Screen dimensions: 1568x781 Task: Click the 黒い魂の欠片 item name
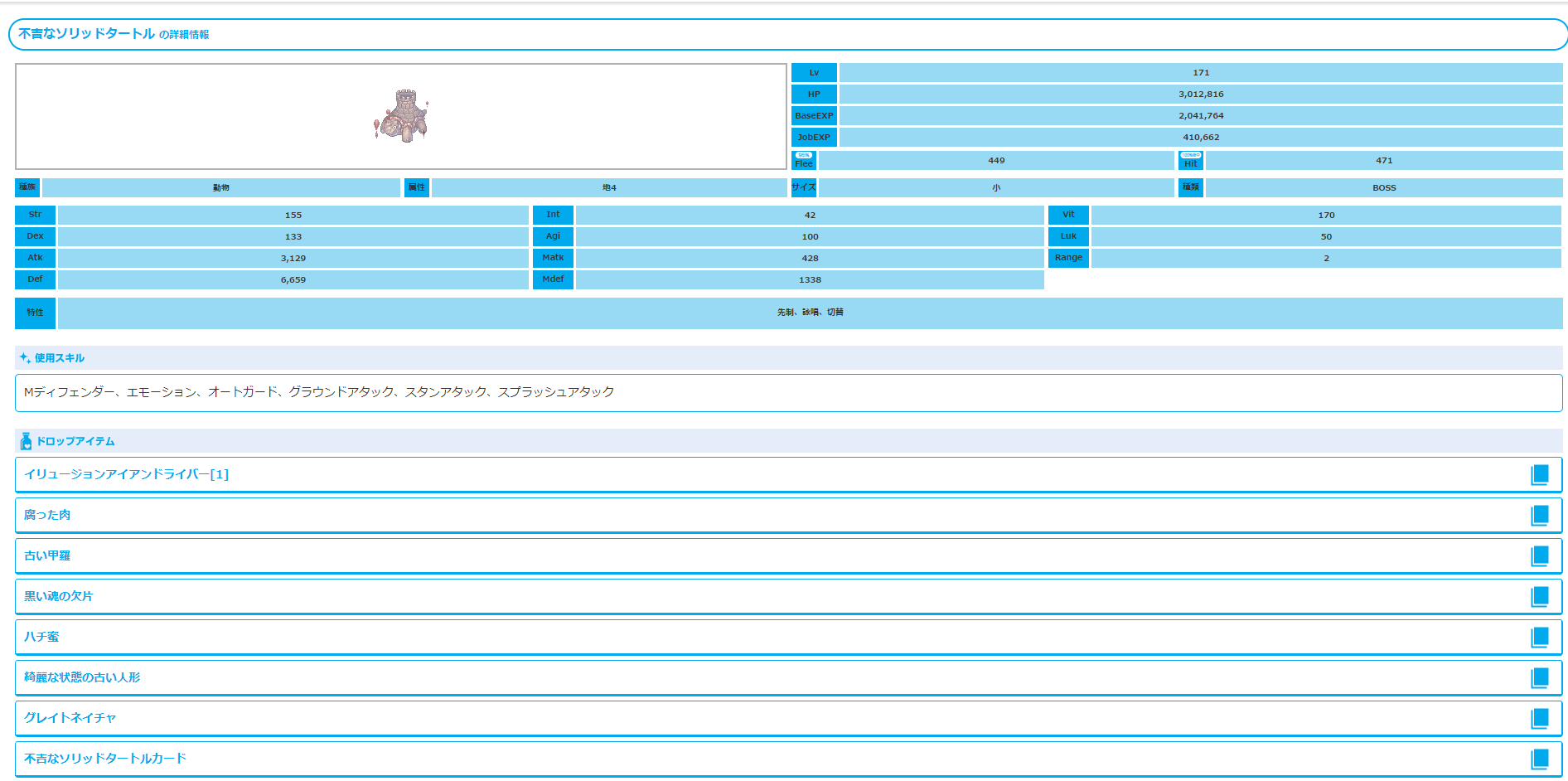pyautogui.click(x=59, y=596)
